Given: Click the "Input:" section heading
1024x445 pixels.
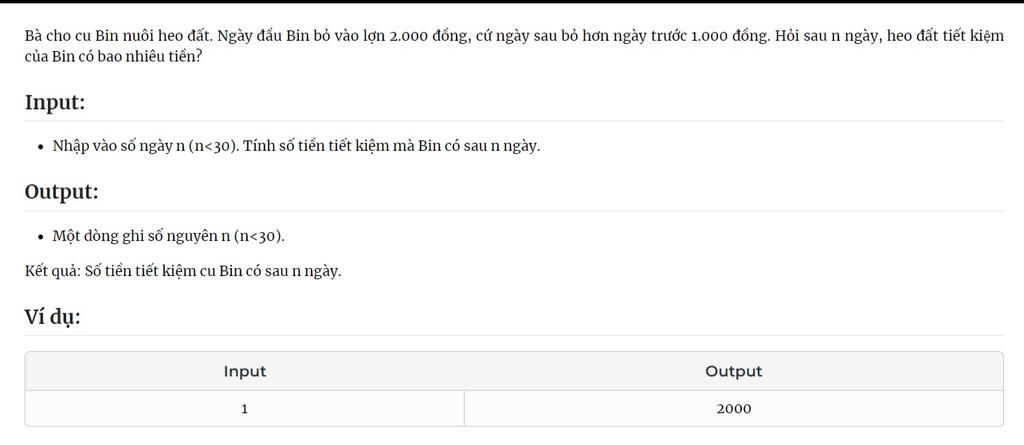Looking at the screenshot, I should (x=55, y=102).
